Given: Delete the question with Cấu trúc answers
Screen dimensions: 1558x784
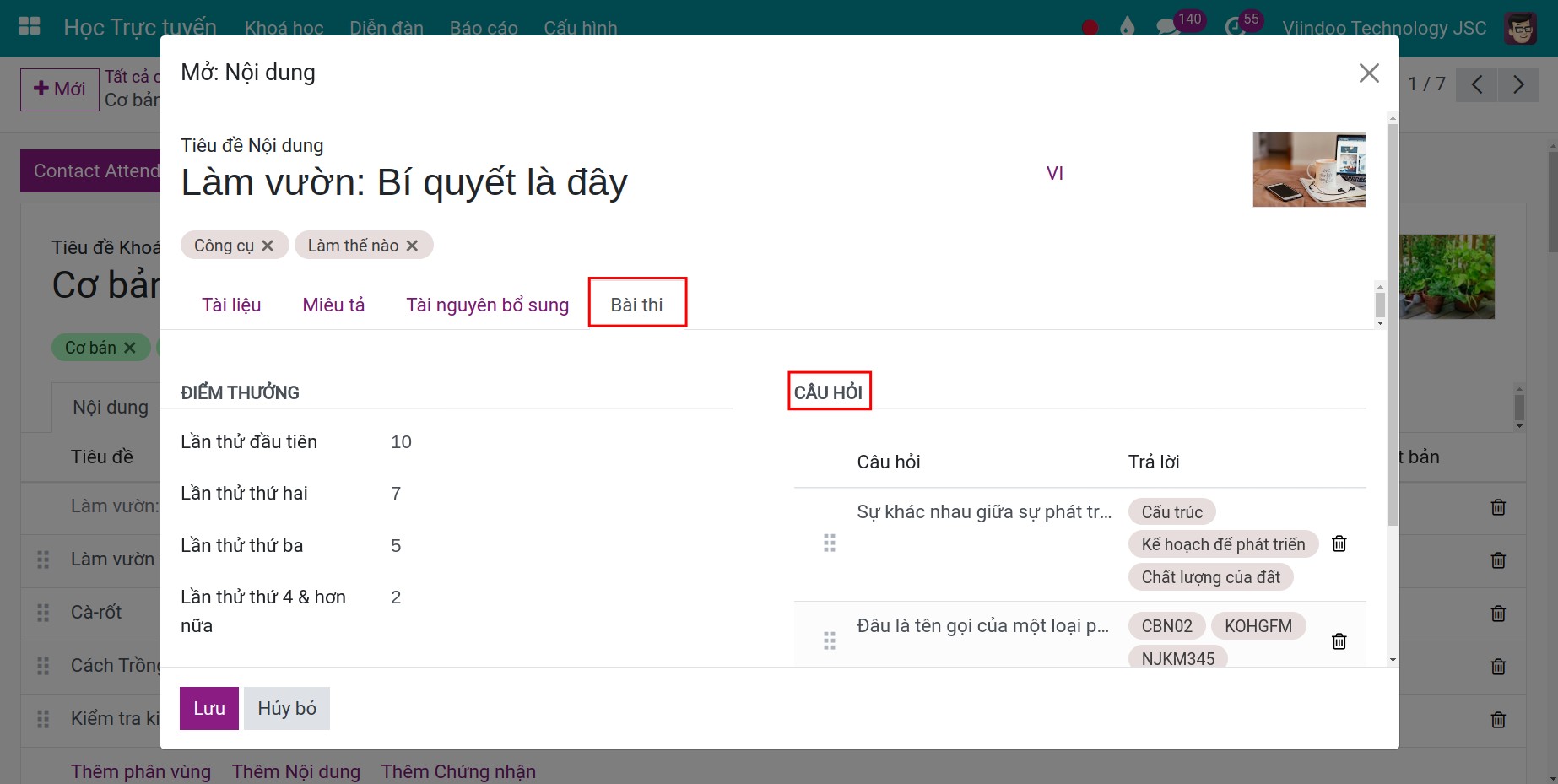Looking at the screenshot, I should (x=1339, y=543).
